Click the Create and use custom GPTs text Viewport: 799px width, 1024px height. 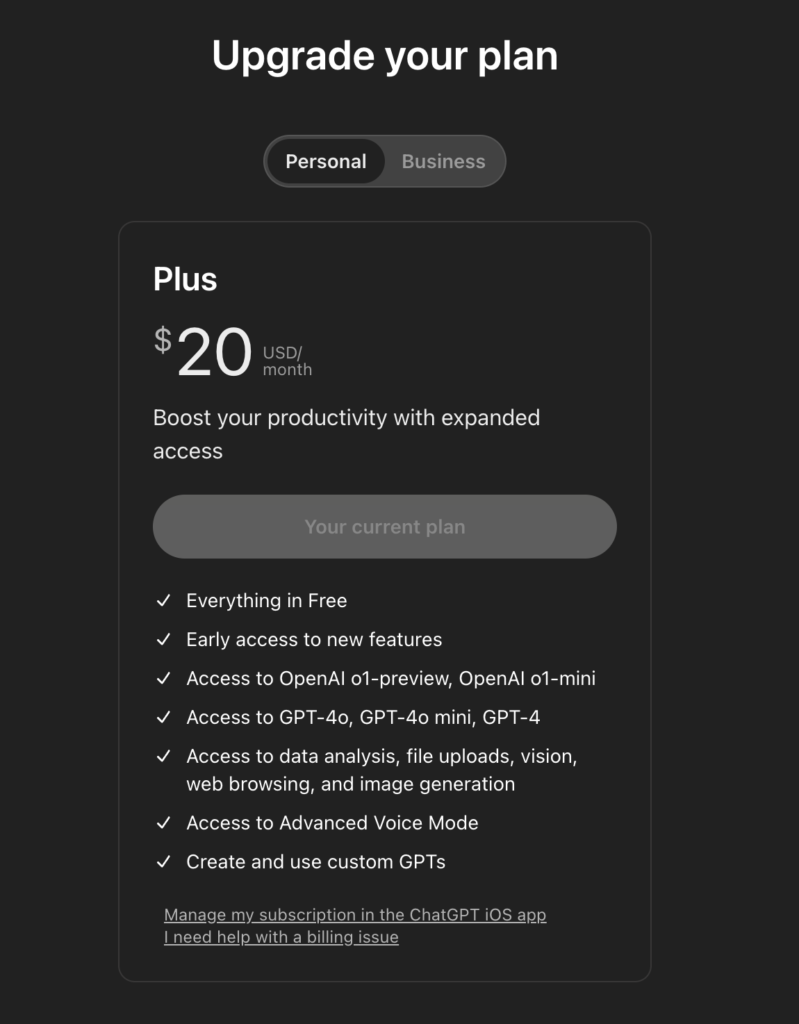[x=315, y=862]
